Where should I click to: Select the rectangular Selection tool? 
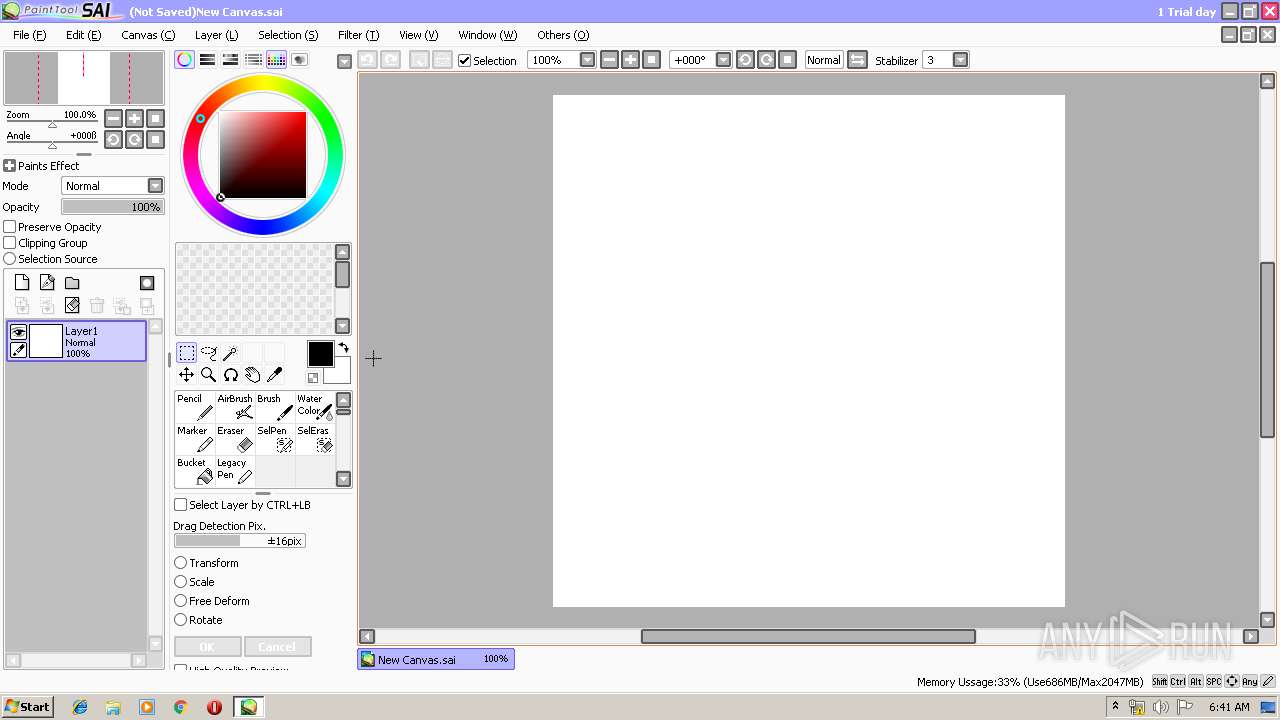click(x=187, y=353)
